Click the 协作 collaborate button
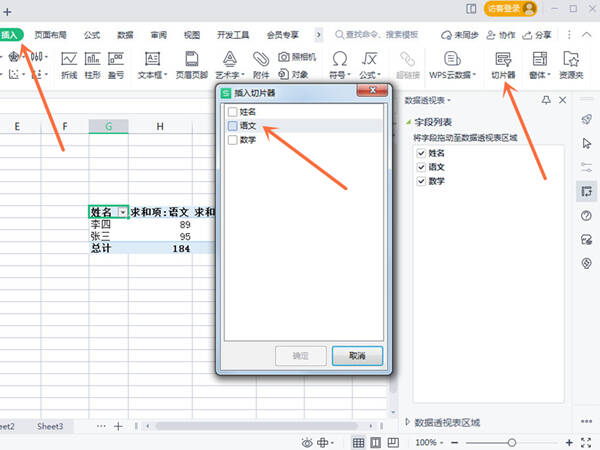600x450 pixels. tap(501, 35)
